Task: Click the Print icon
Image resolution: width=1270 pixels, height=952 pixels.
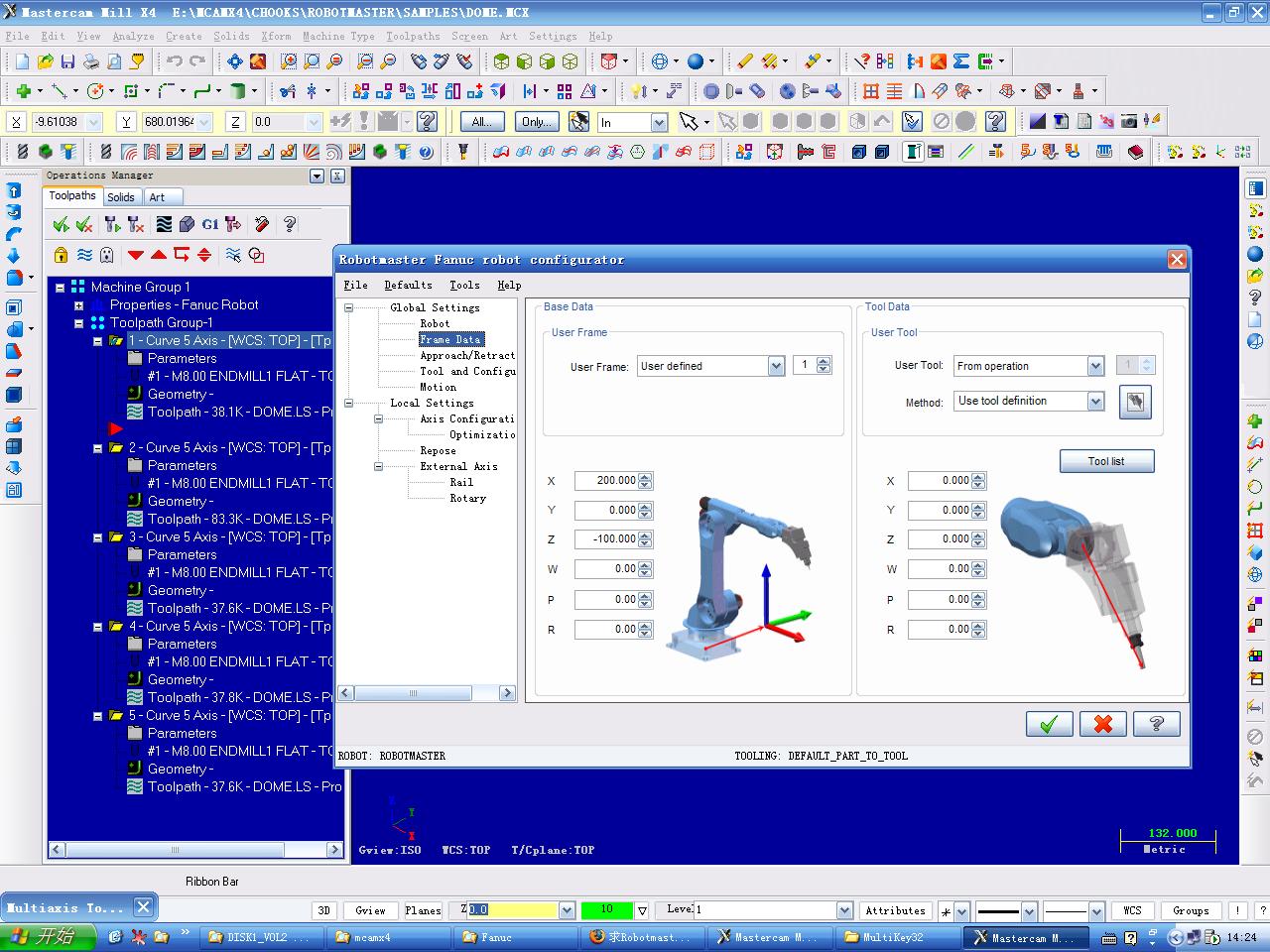Action: 90,61
